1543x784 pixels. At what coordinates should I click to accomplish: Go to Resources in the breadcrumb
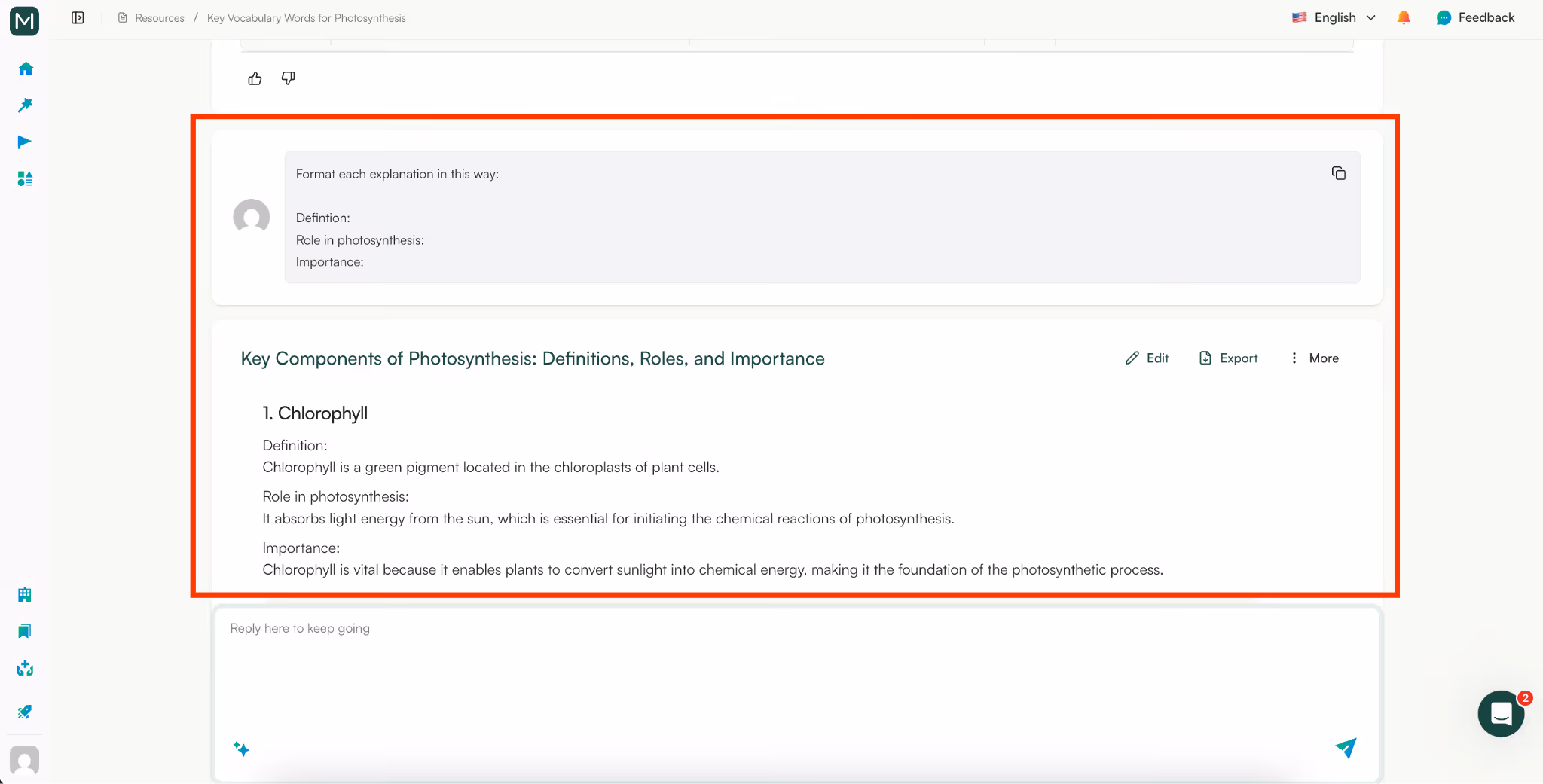tap(158, 17)
